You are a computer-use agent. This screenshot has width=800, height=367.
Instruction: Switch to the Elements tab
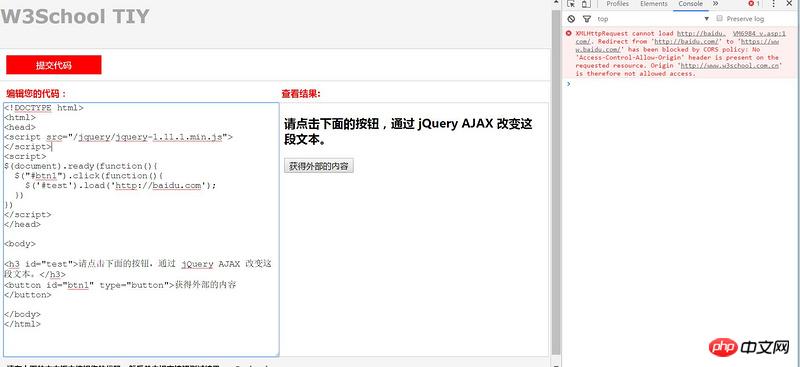point(654,4)
